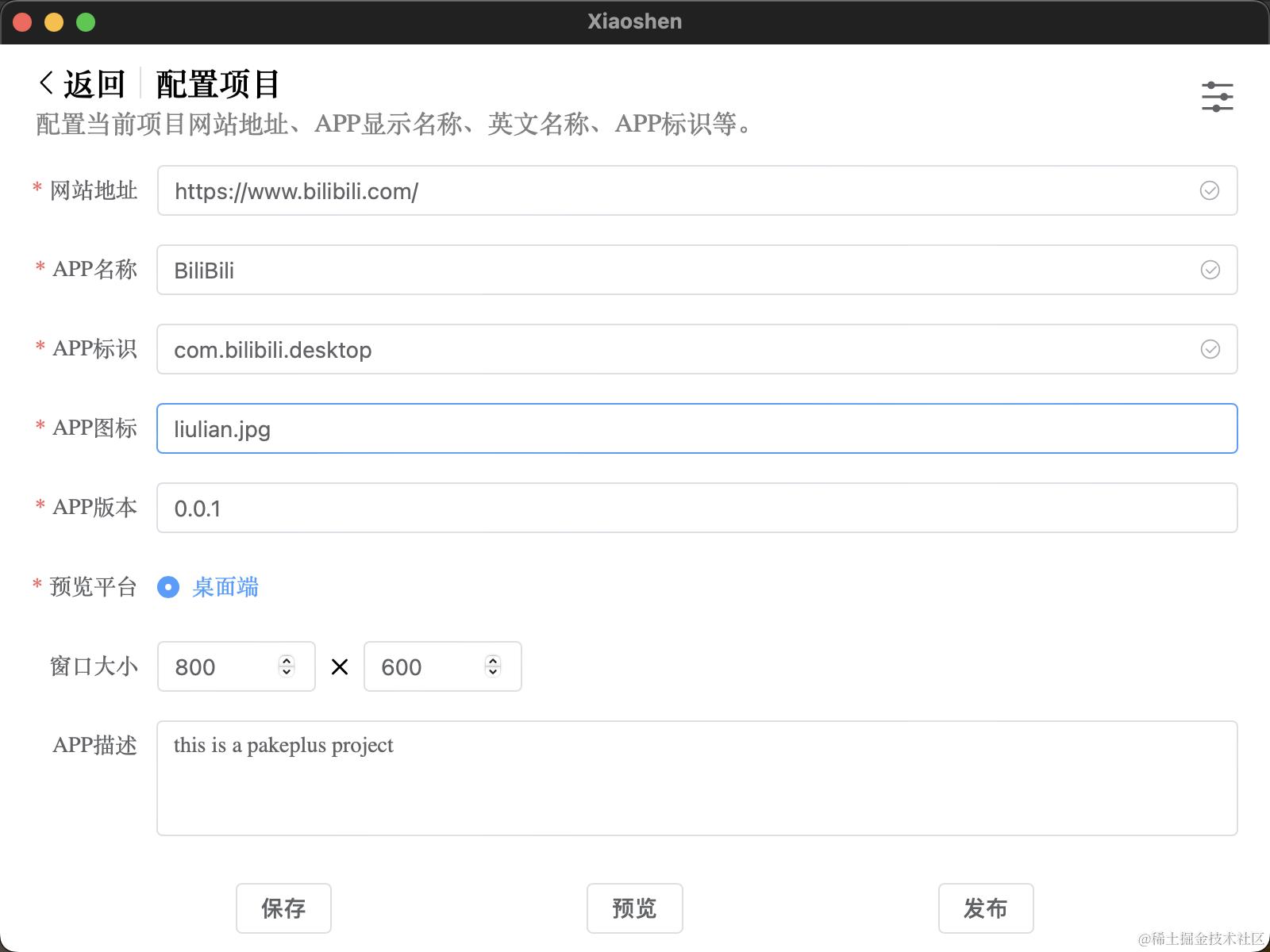Click the 桌面端 label text
Viewport: 1270px width, 952px height.
click(225, 587)
